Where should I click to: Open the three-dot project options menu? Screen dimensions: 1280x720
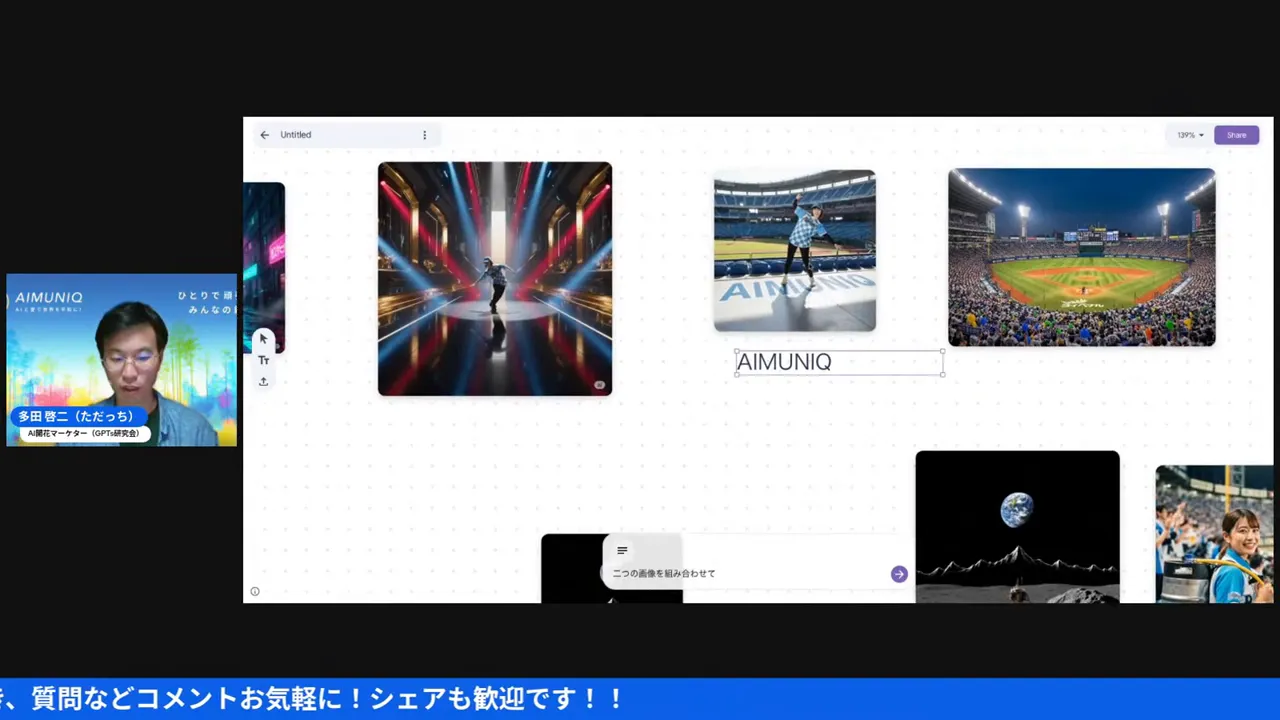[x=424, y=135]
